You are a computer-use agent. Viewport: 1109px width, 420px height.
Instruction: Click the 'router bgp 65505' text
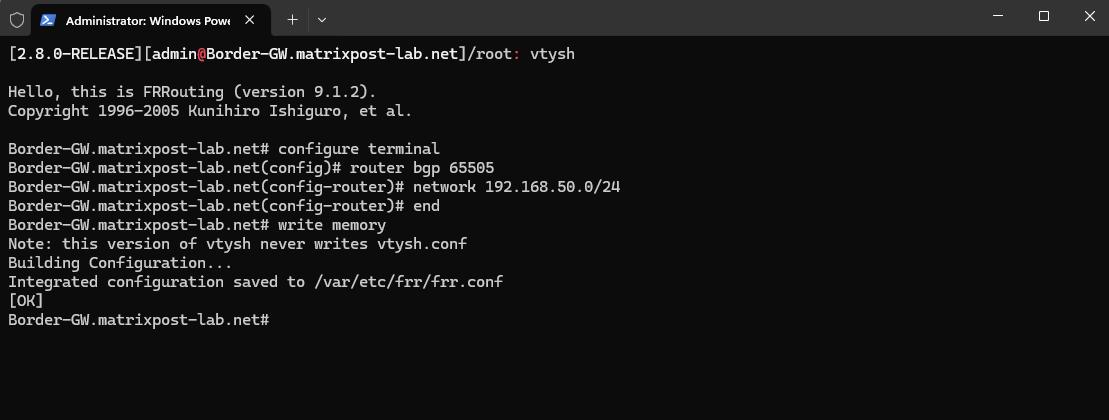point(422,168)
